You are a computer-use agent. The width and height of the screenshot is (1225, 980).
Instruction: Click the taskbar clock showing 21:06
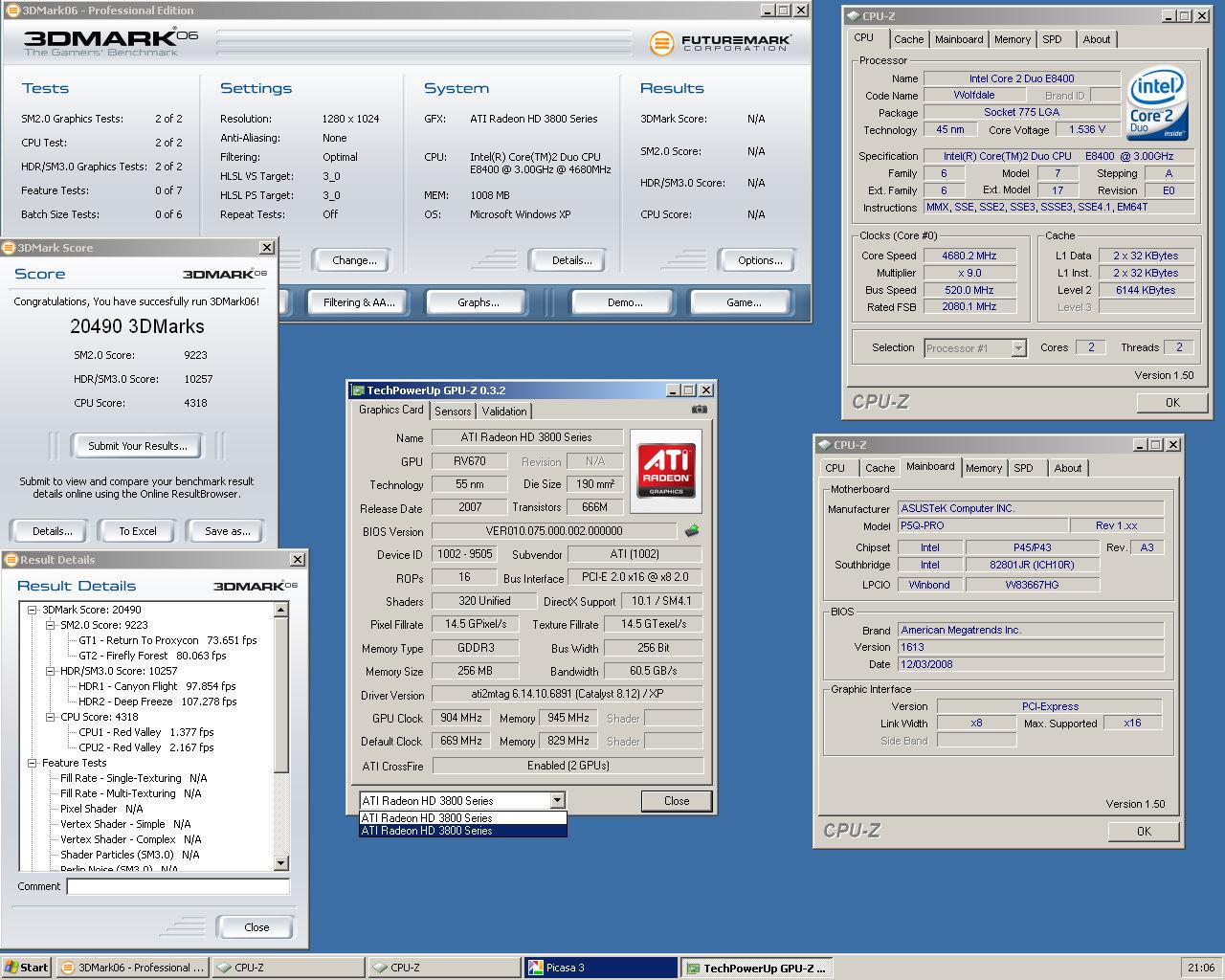pos(1200,968)
